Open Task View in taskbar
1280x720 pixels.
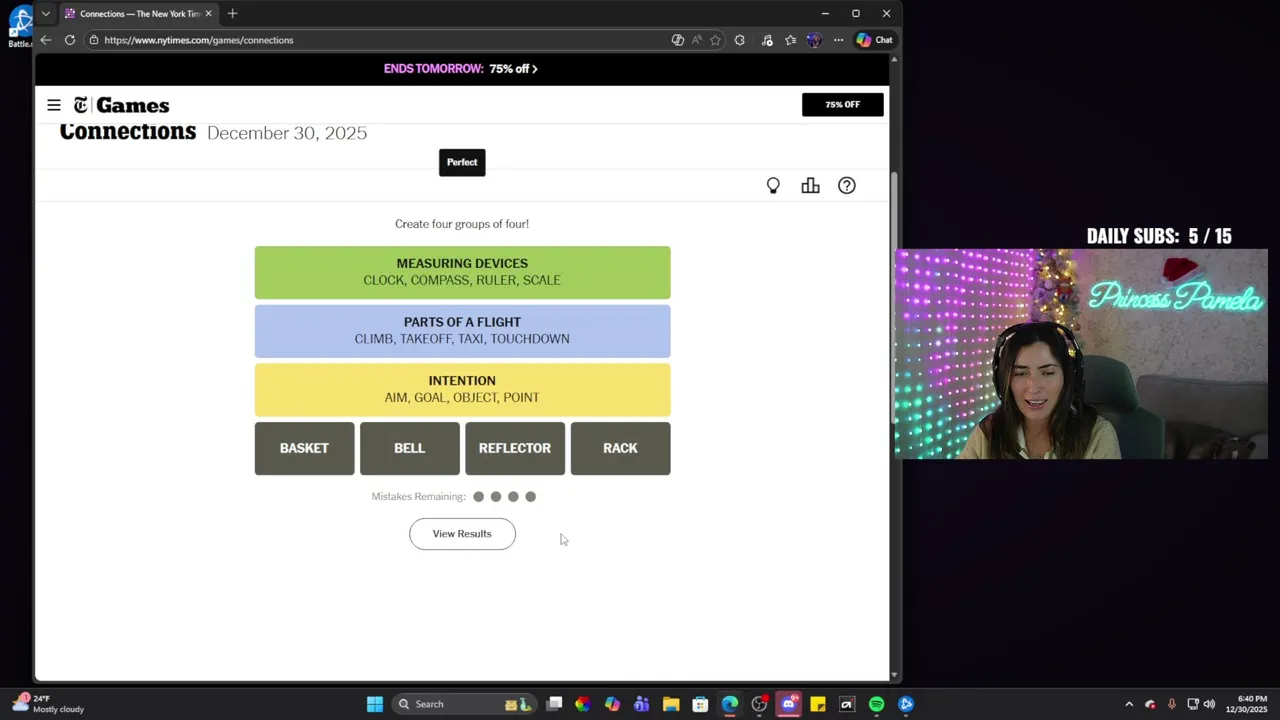[554, 704]
